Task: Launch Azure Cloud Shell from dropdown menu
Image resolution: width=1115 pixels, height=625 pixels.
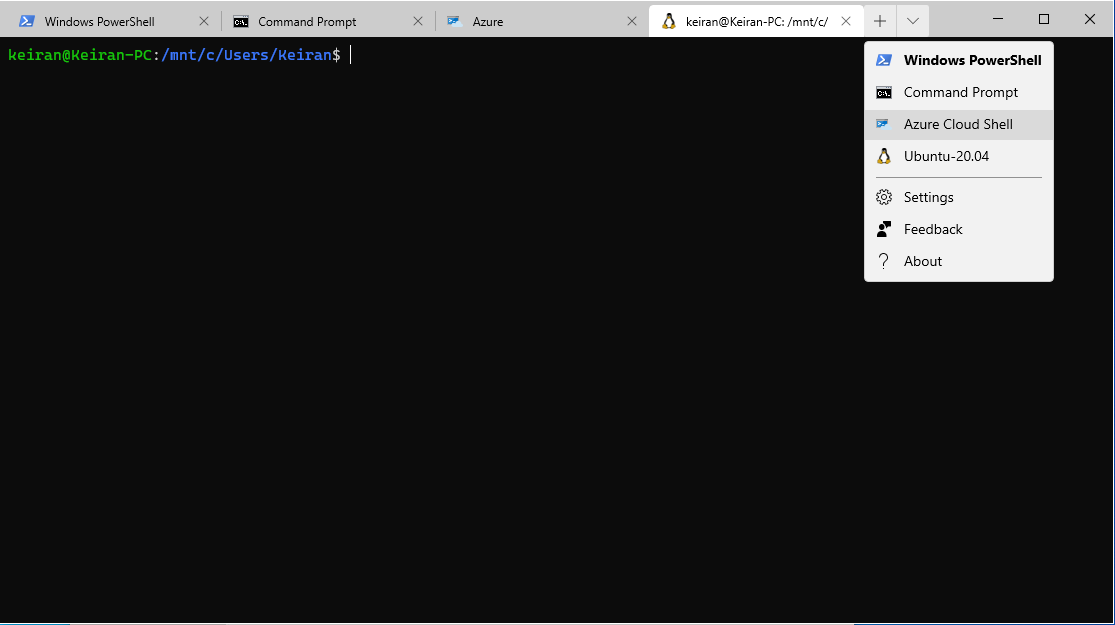Action: coord(959,124)
